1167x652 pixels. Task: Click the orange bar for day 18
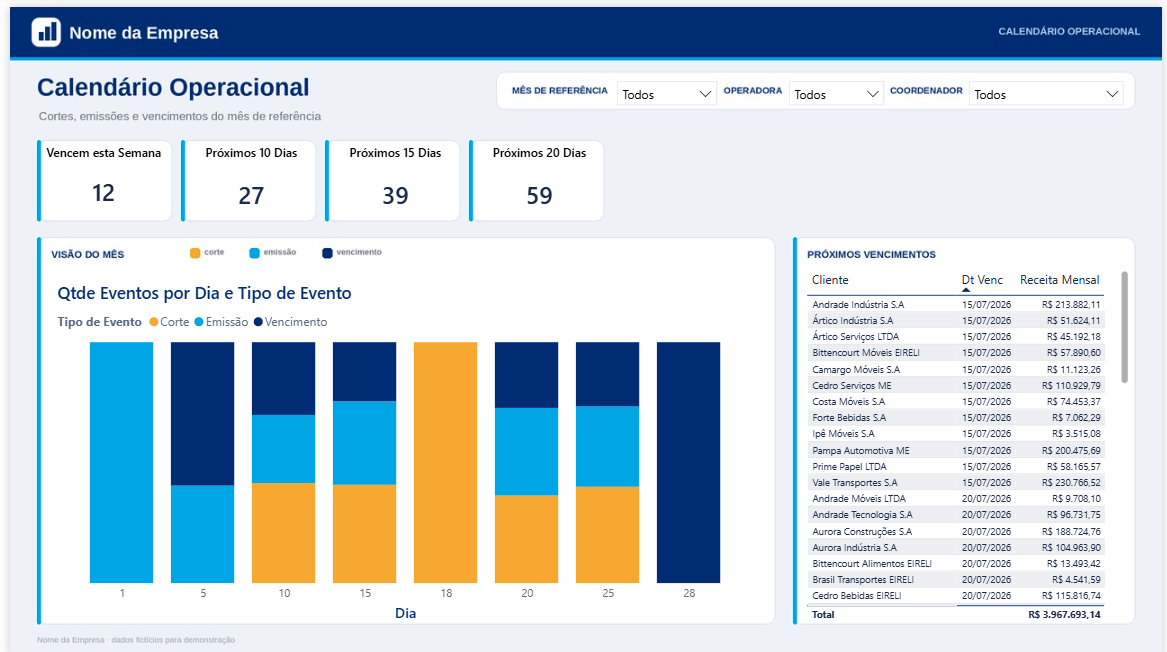tap(445, 462)
